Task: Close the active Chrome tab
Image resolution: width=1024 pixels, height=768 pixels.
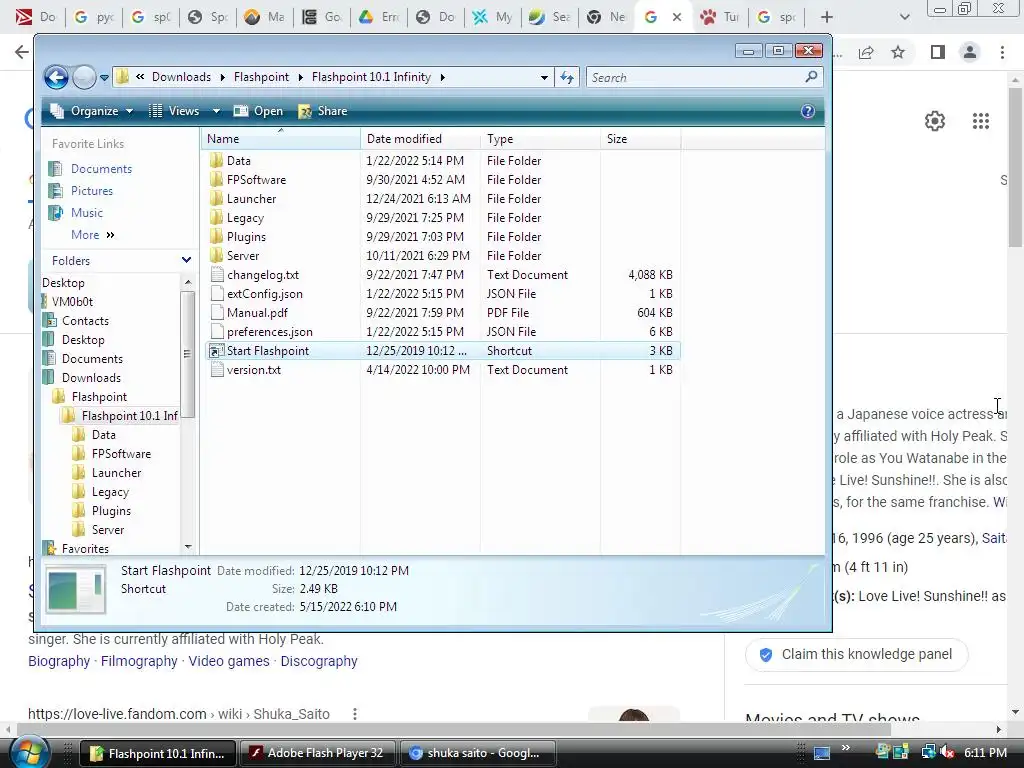Action: (677, 17)
